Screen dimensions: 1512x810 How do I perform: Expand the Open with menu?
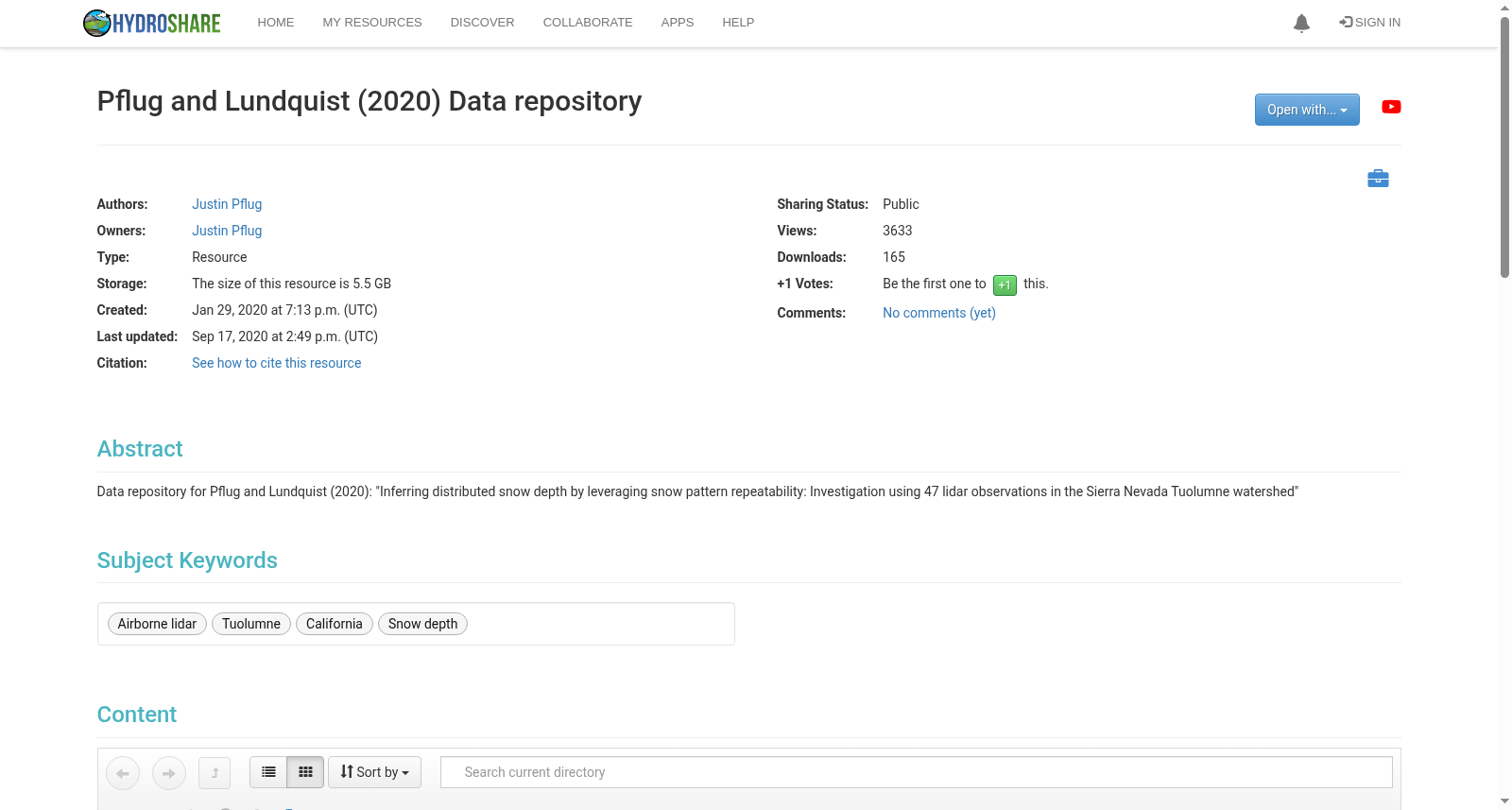1307,110
